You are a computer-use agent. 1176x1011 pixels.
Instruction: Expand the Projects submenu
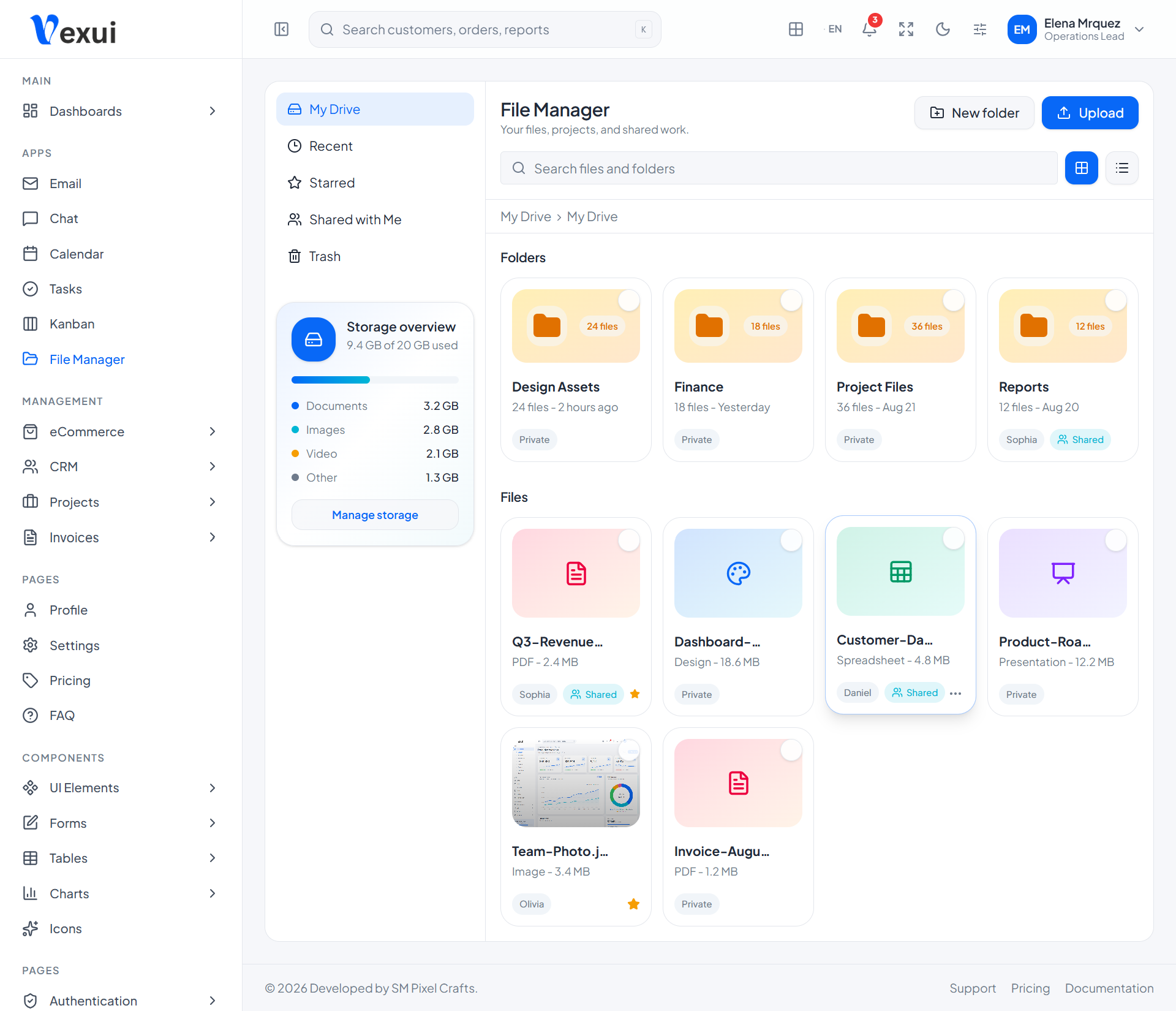point(121,502)
